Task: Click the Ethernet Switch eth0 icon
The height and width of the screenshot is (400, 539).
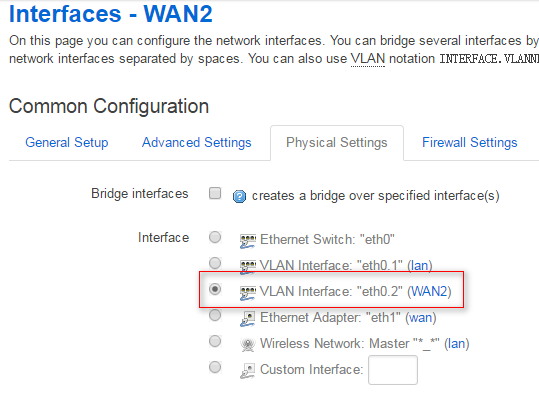Action: (248, 241)
